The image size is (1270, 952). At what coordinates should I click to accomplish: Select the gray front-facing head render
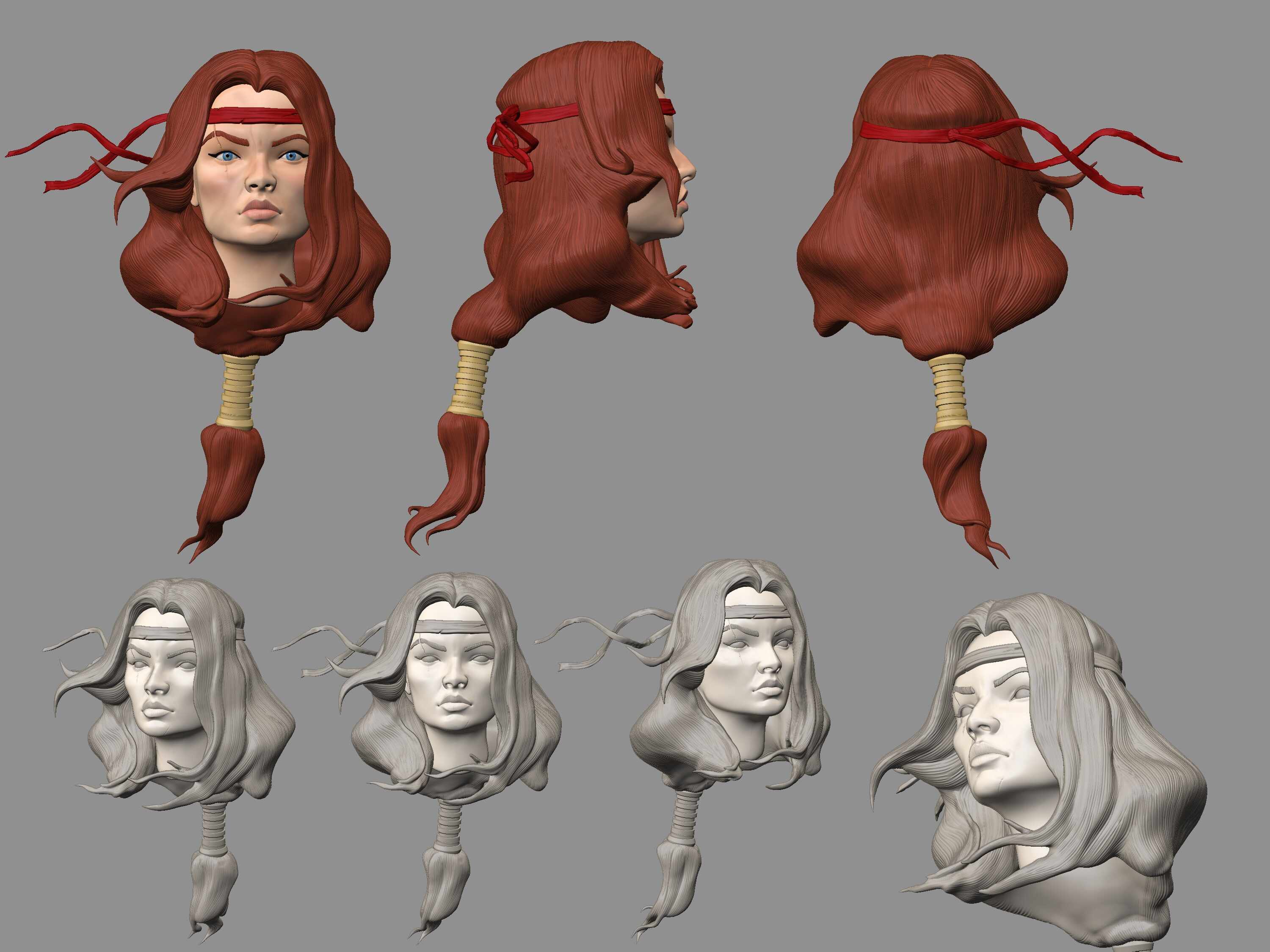tap(417, 757)
